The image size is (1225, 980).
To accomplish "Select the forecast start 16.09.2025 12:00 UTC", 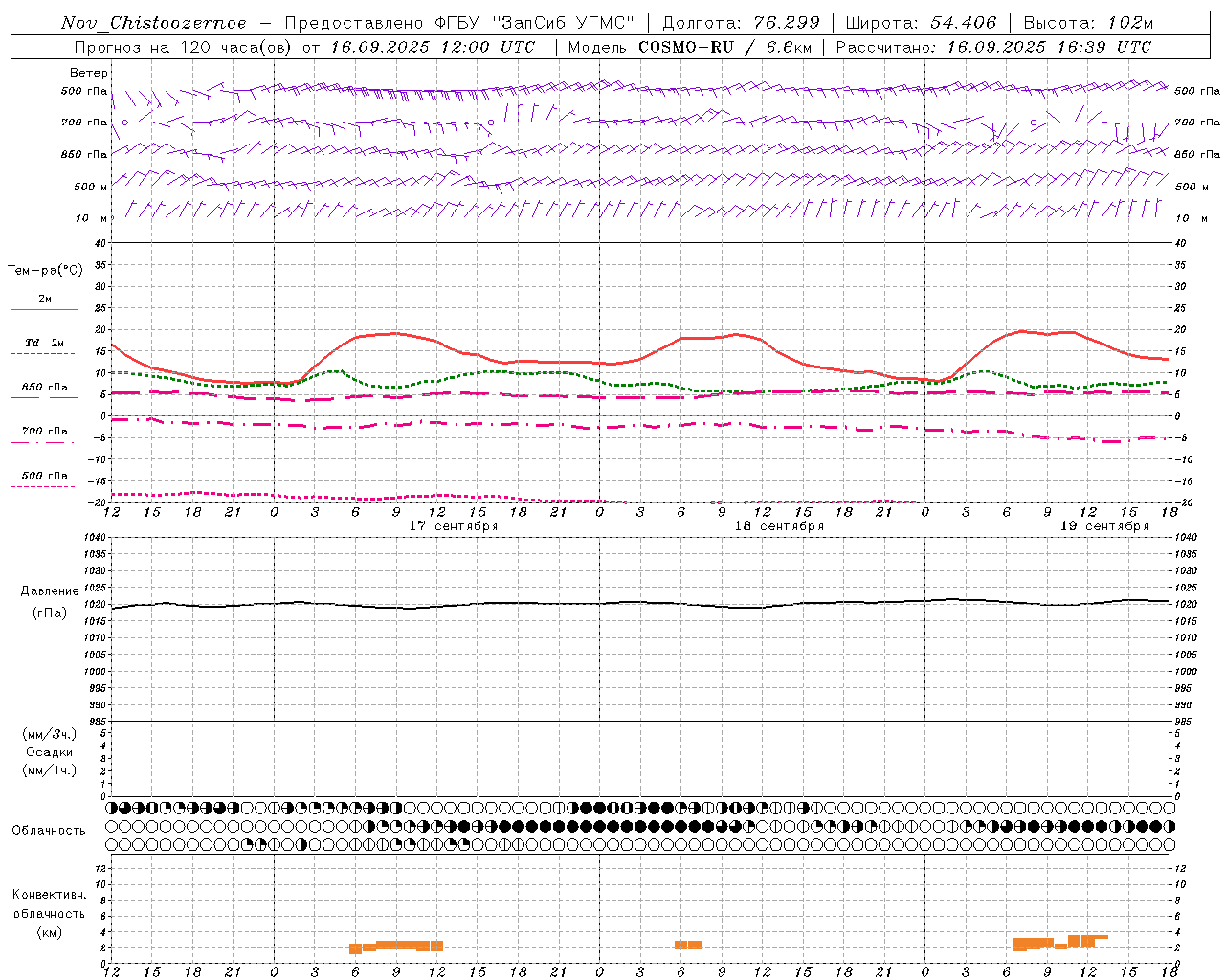I will tap(433, 47).
